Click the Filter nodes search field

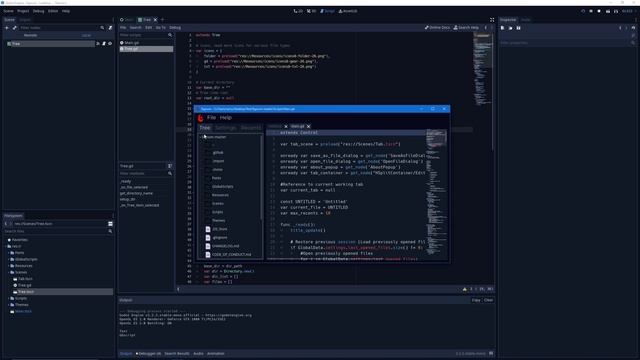61,28
